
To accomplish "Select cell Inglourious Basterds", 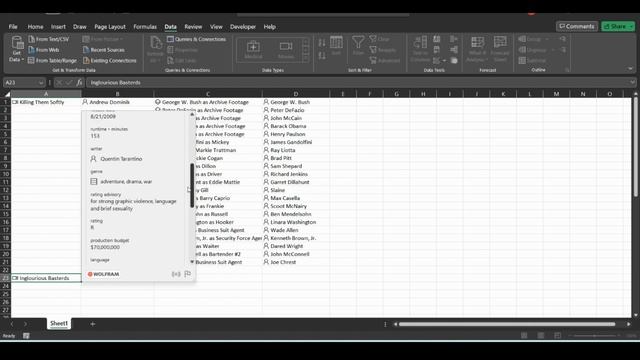I will click(46, 278).
